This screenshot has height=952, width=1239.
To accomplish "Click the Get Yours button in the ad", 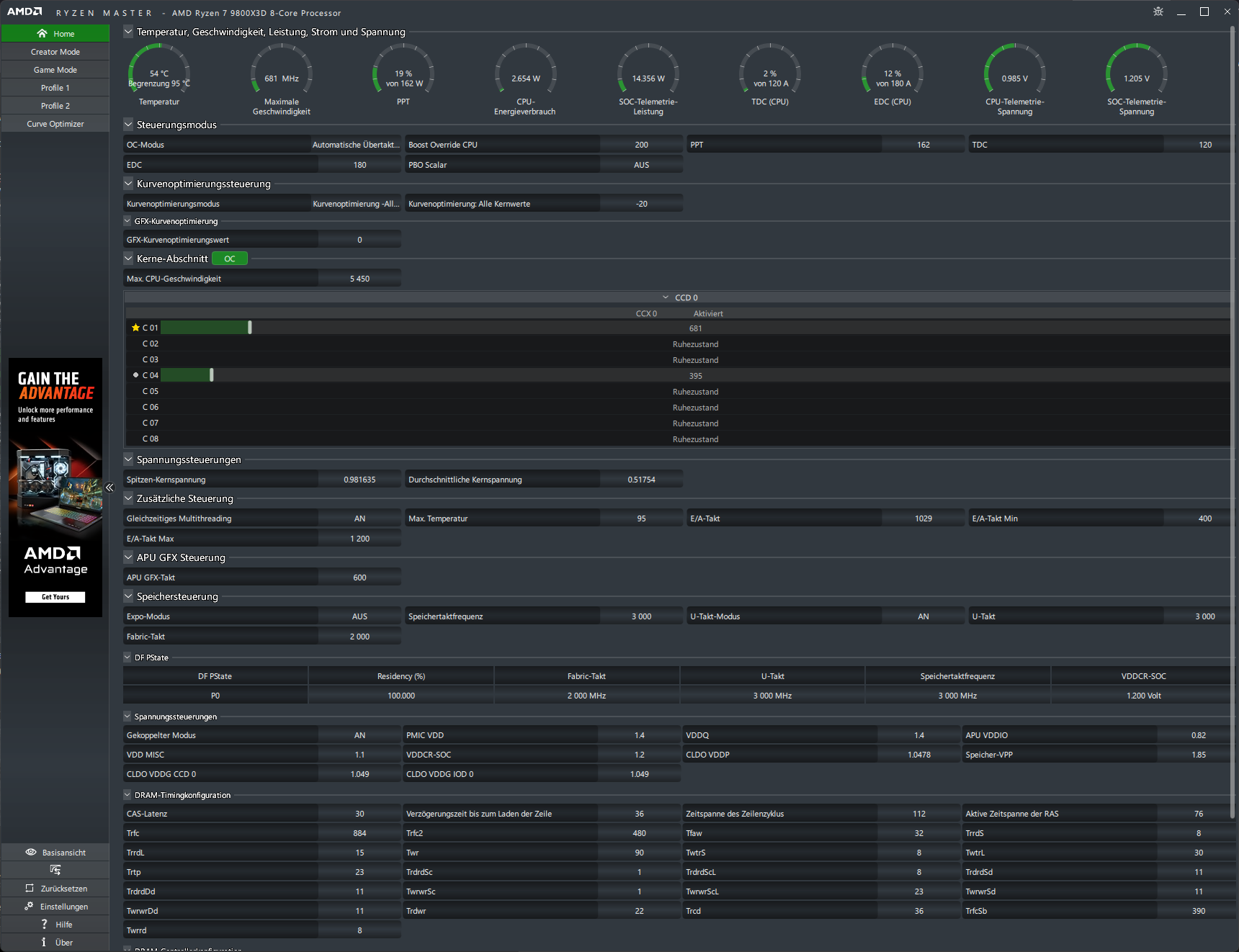I will [x=55, y=597].
